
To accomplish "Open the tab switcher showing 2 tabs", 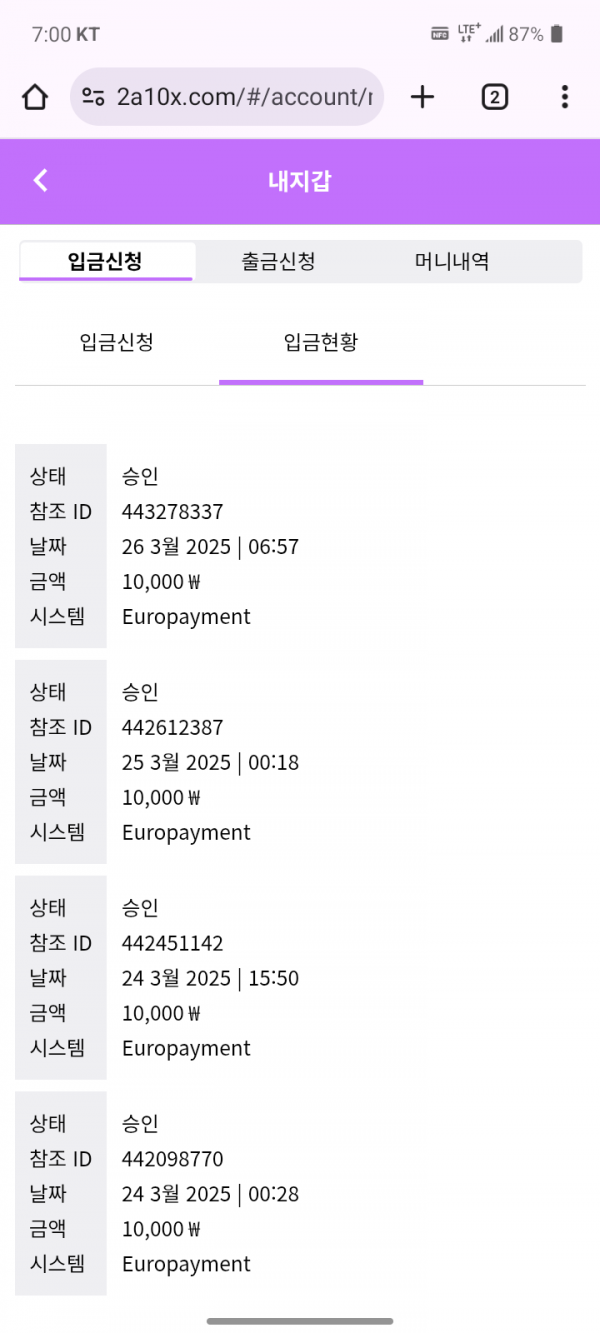I will pos(494,97).
